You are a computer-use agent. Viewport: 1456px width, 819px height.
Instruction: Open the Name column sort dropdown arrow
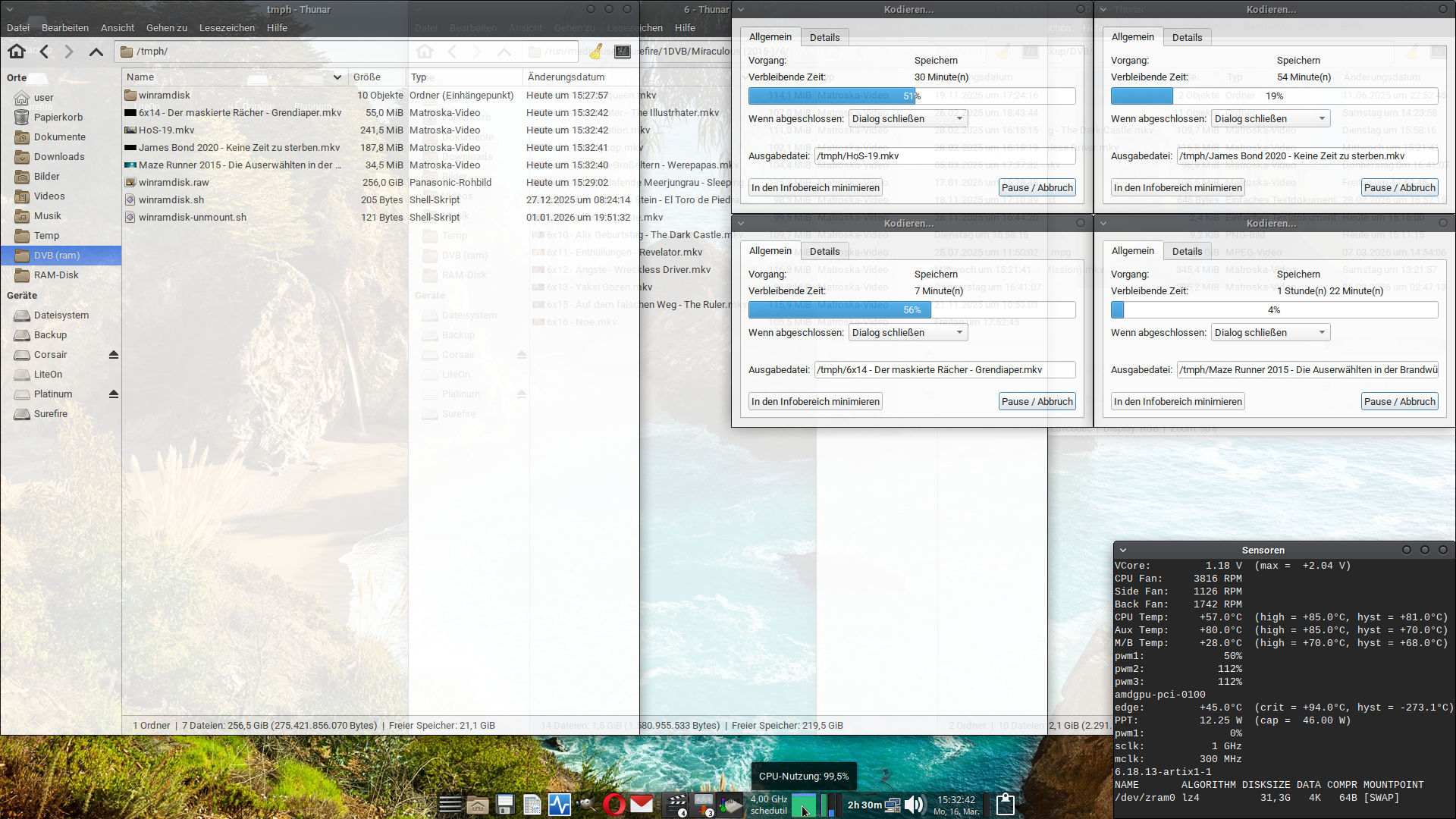tap(337, 77)
